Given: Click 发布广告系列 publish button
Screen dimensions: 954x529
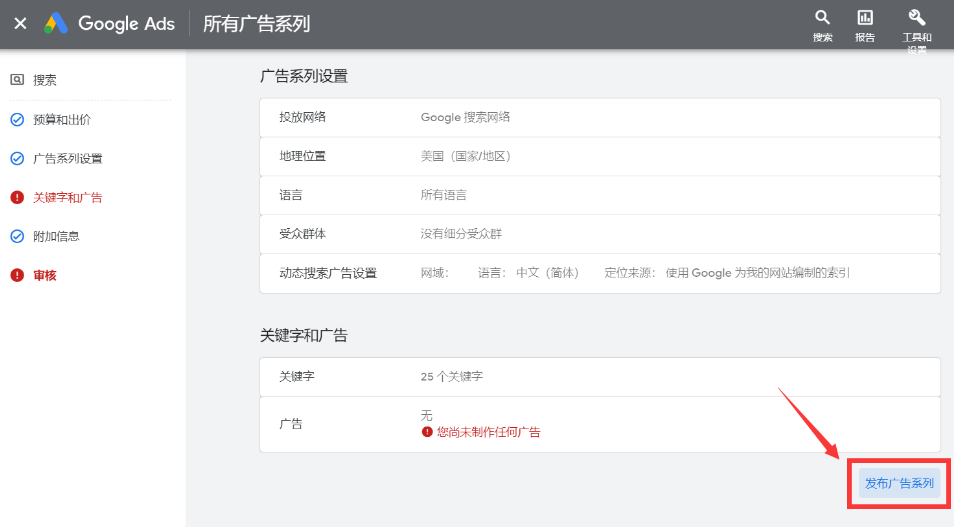Looking at the screenshot, I should [x=899, y=483].
